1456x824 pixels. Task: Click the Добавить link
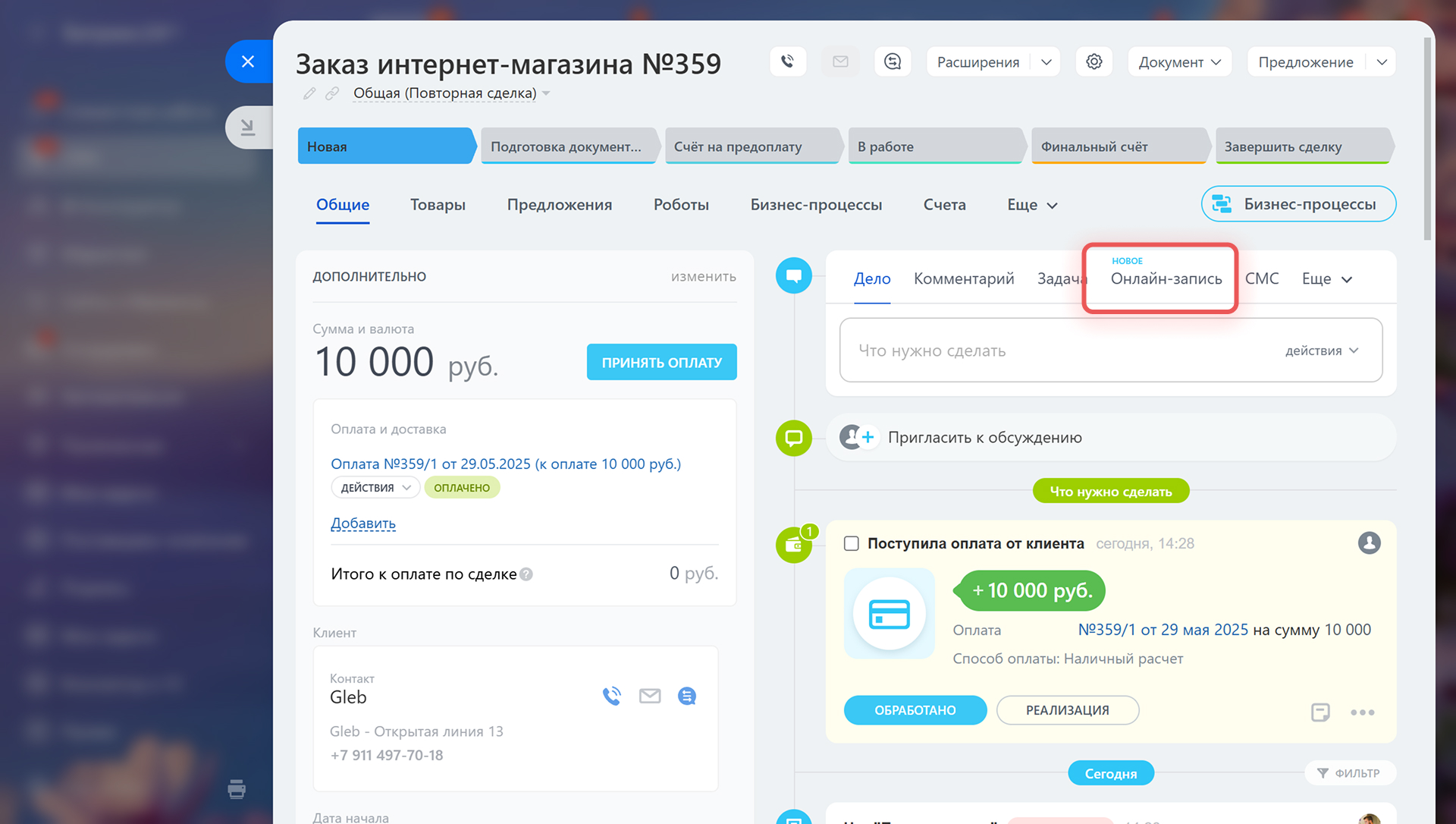click(x=363, y=524)
